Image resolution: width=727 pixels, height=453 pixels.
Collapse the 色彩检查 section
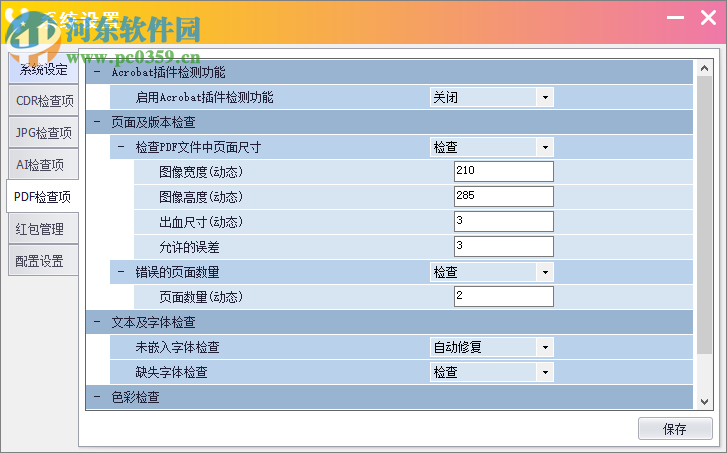pyautogui.click(x=97, y=397)
